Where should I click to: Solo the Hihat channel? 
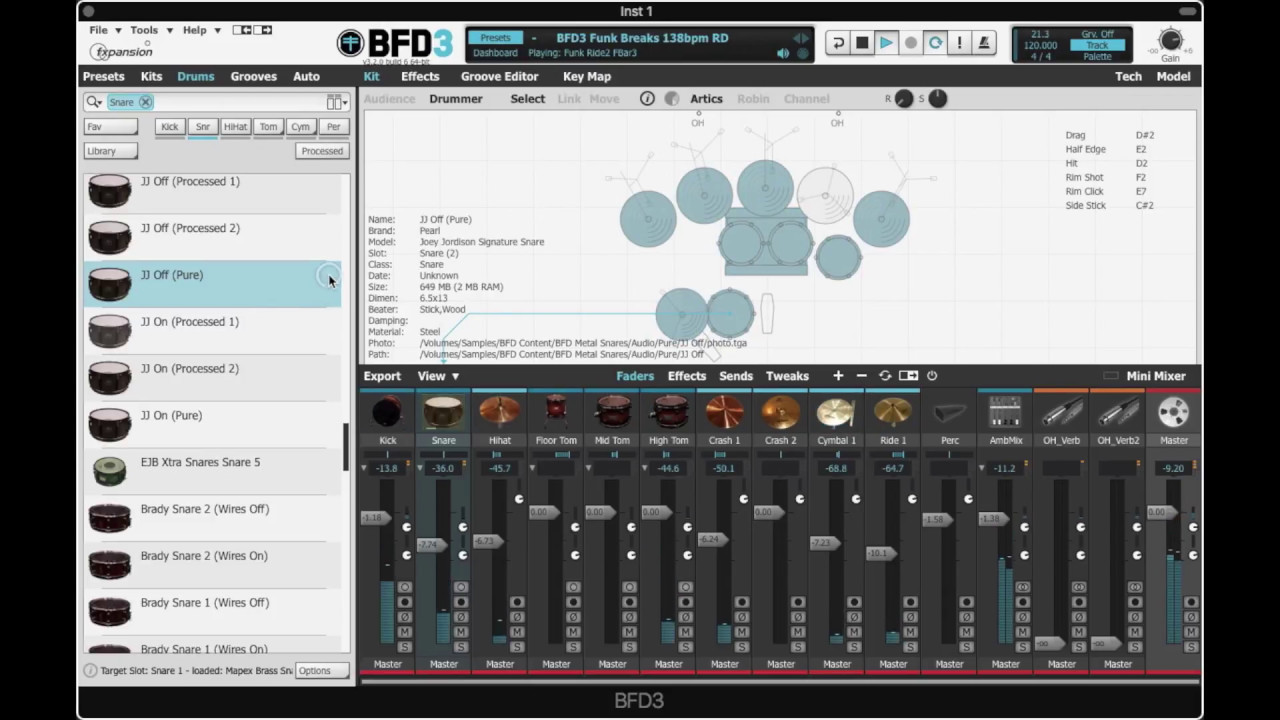tap(517, 647)
